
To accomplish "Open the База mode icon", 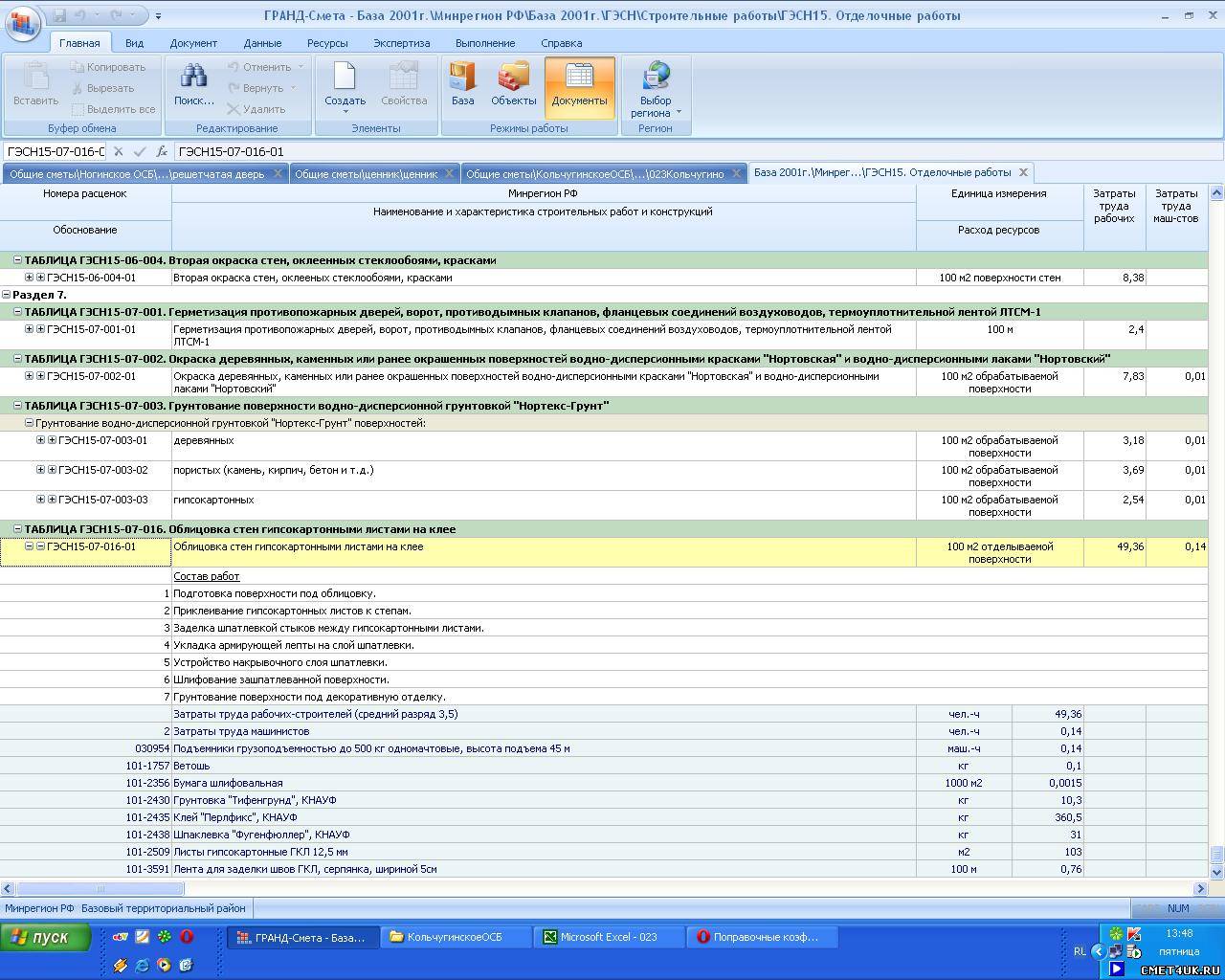I will tap(463, 78).
